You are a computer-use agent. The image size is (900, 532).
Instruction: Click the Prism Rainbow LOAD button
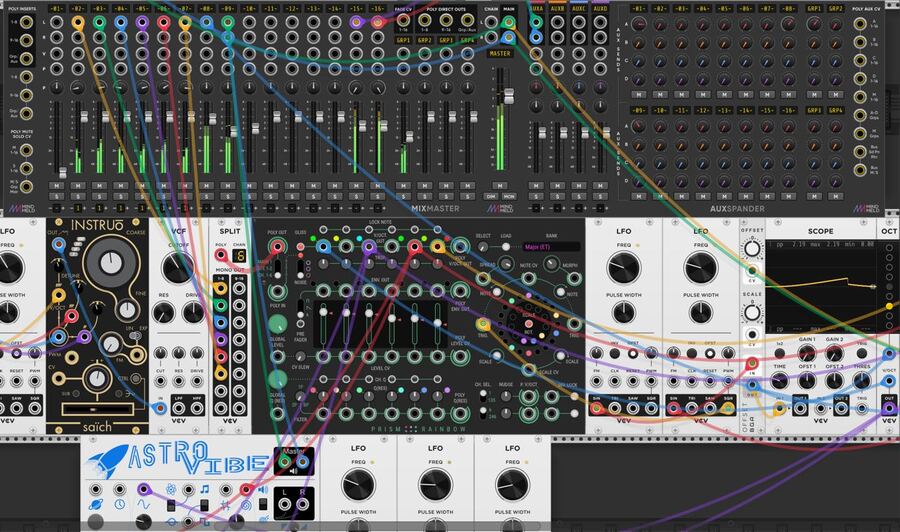[506, 247]
